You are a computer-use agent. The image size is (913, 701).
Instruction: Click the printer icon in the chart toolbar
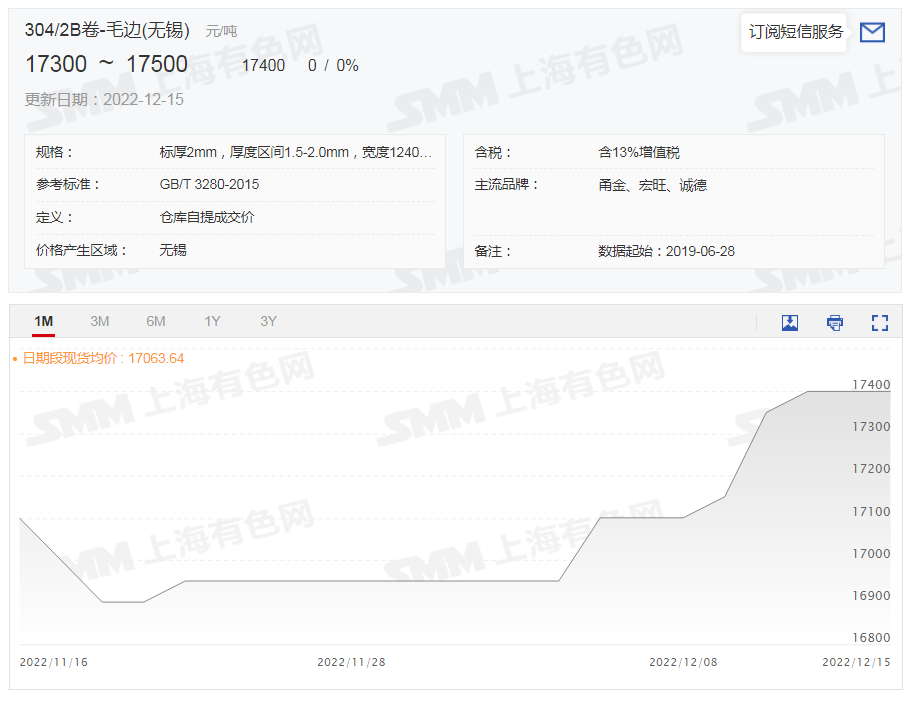tap(834, 322)
